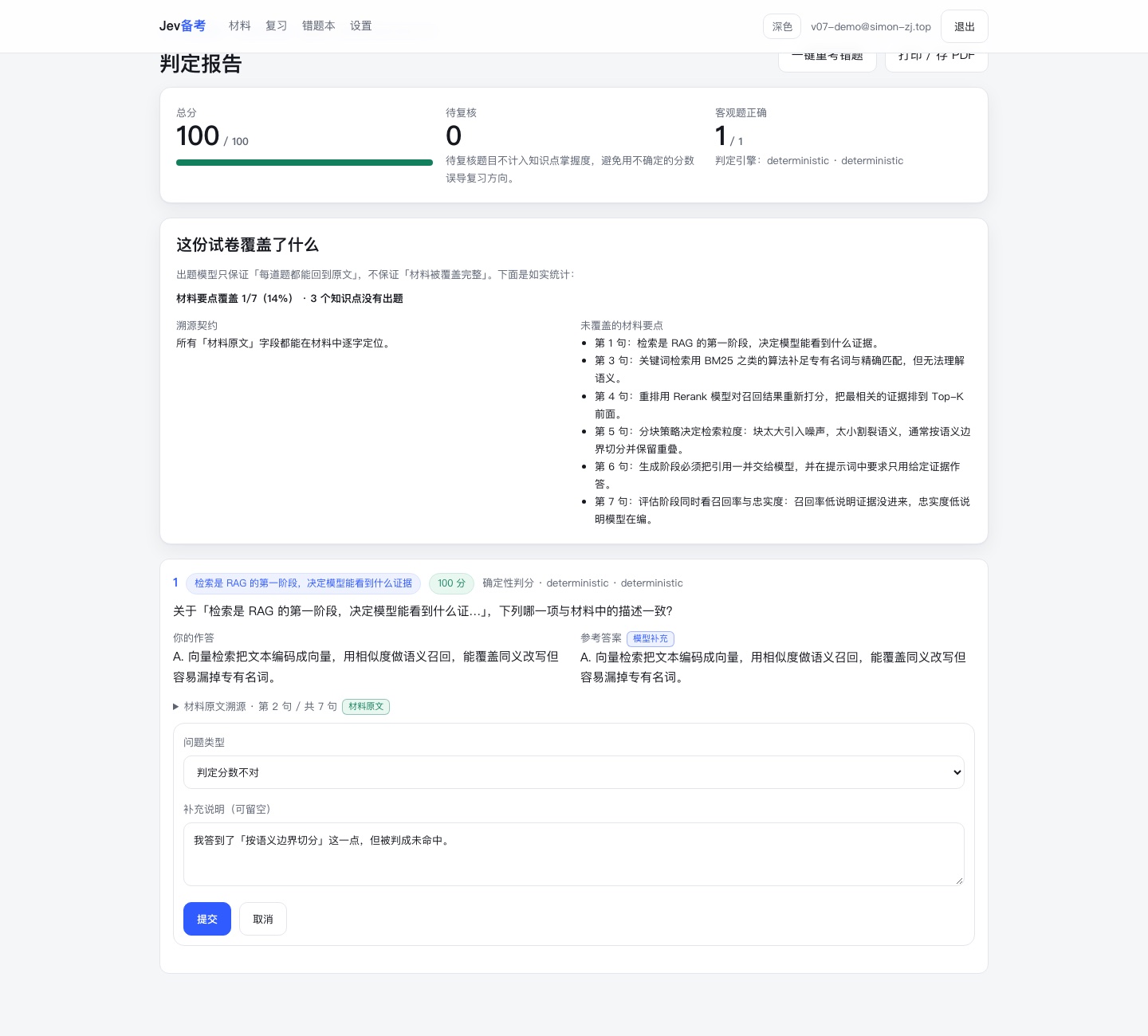Click the 模型补充 badge beside 参考答案
1148x1036 pixels.
click(651, 638)
